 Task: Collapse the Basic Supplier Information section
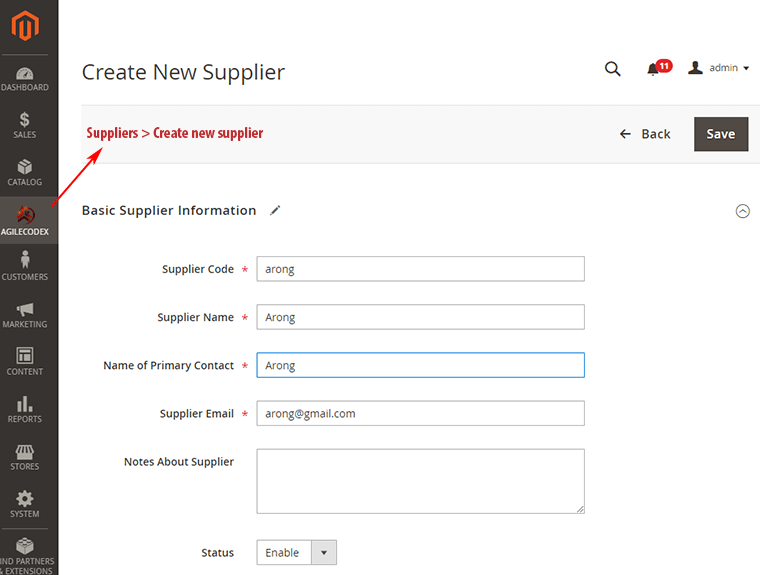743,211
